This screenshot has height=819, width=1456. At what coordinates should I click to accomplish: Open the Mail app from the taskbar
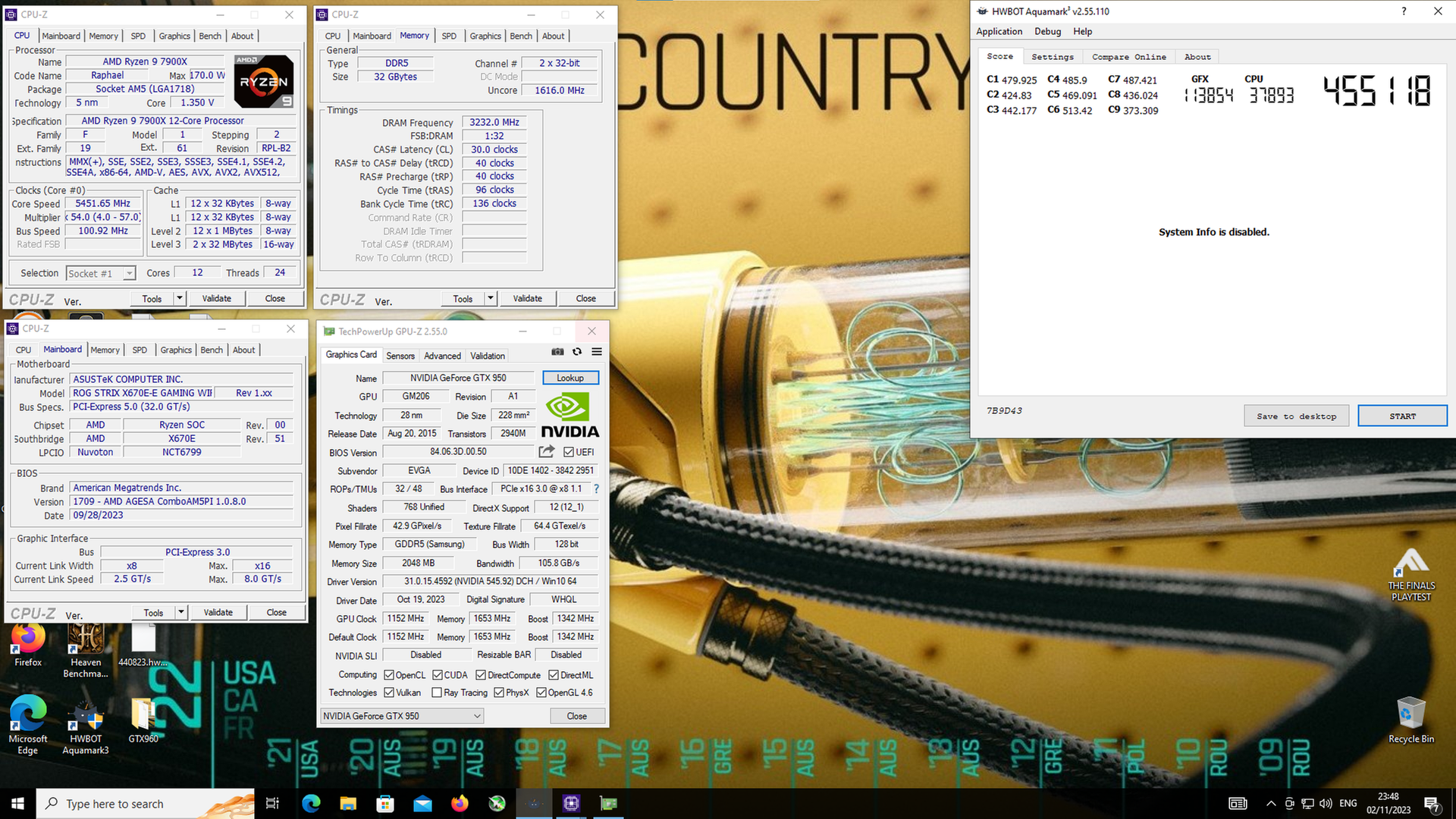pyautogui.click(x=422, y=804)
